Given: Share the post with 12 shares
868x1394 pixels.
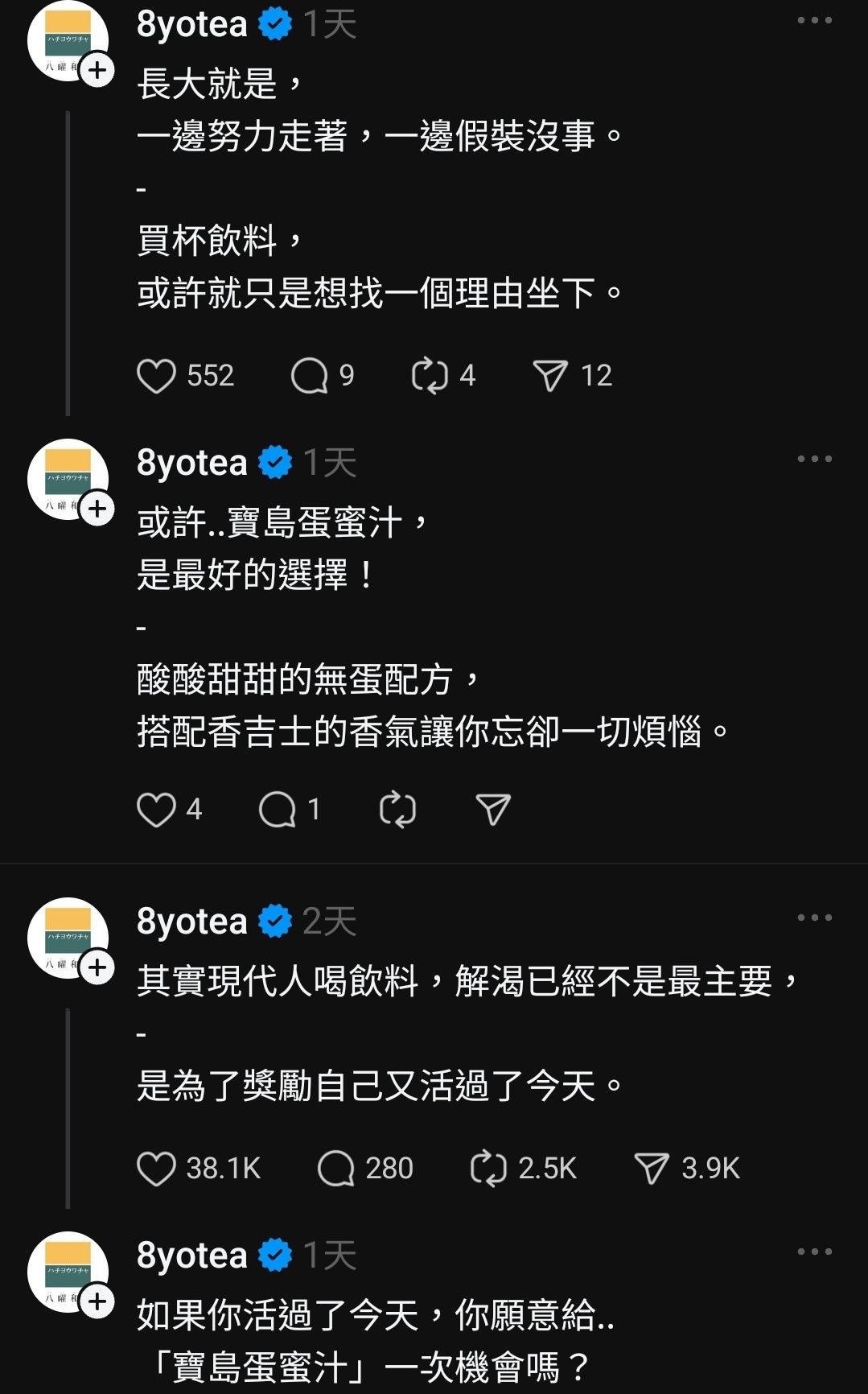Looking at the screenshot, I should [550, 376].
